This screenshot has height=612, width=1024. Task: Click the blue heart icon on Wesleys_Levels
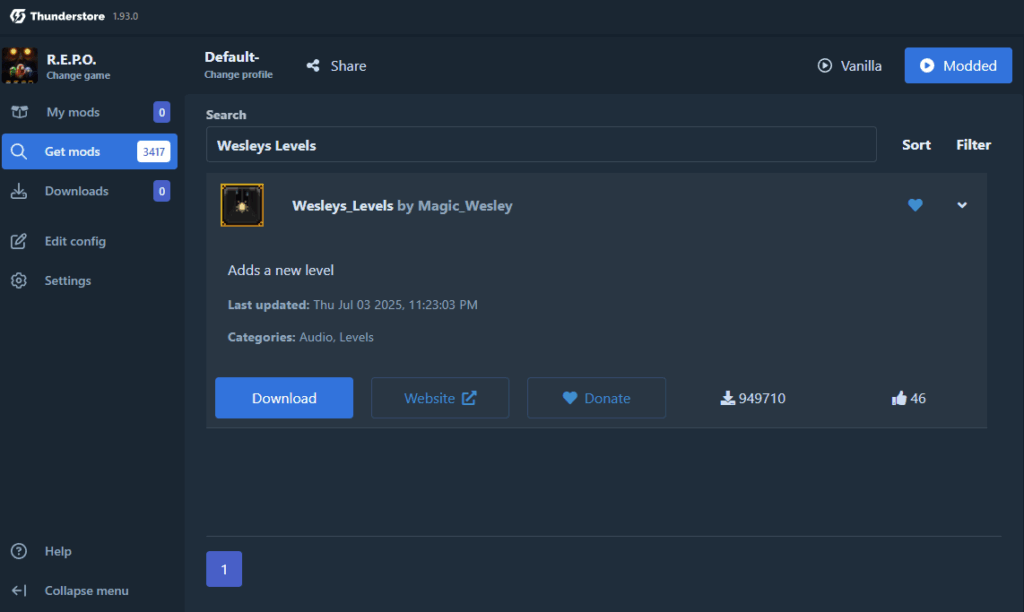[x=915, y=205]
